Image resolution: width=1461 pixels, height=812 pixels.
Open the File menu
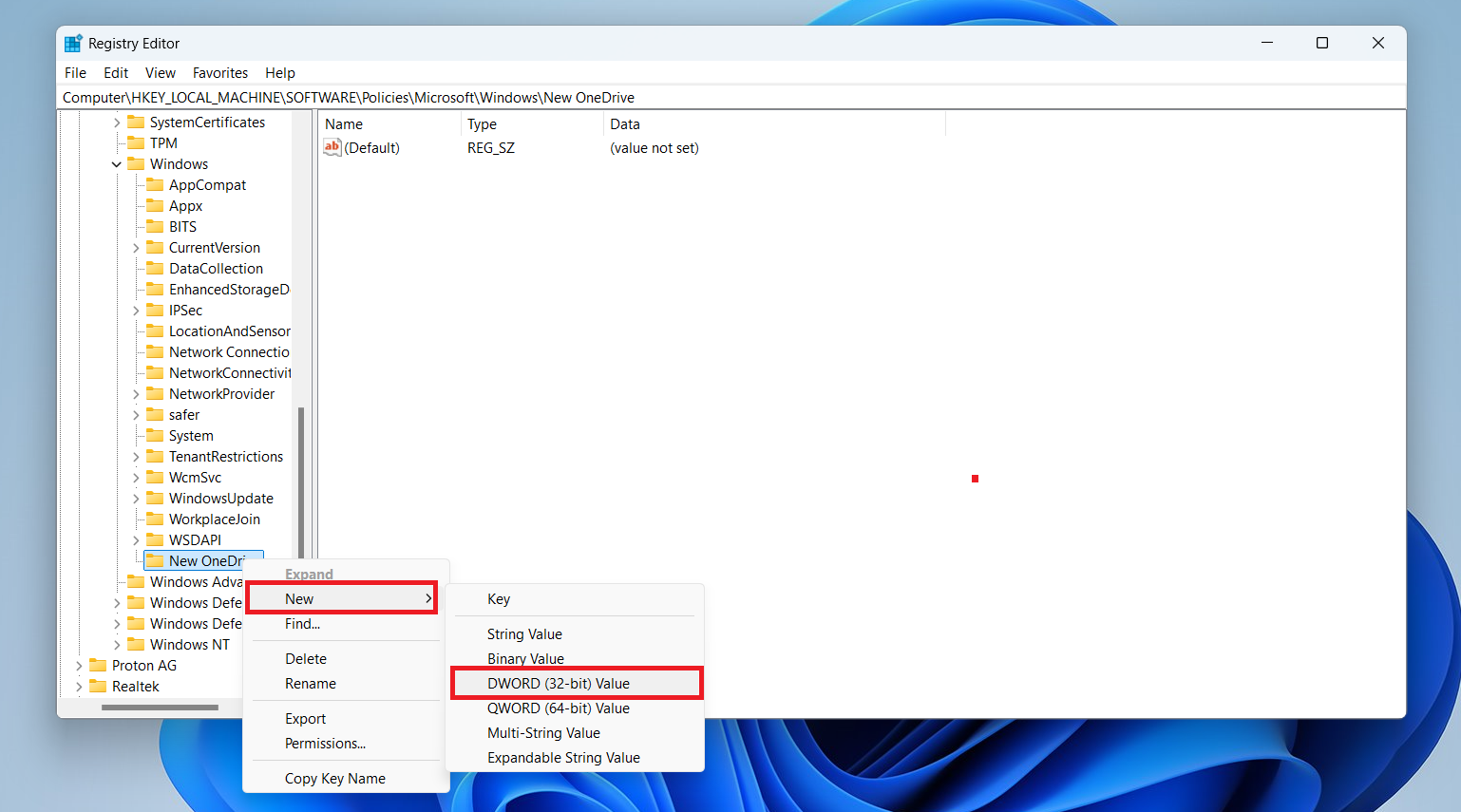tap(75, 73)
